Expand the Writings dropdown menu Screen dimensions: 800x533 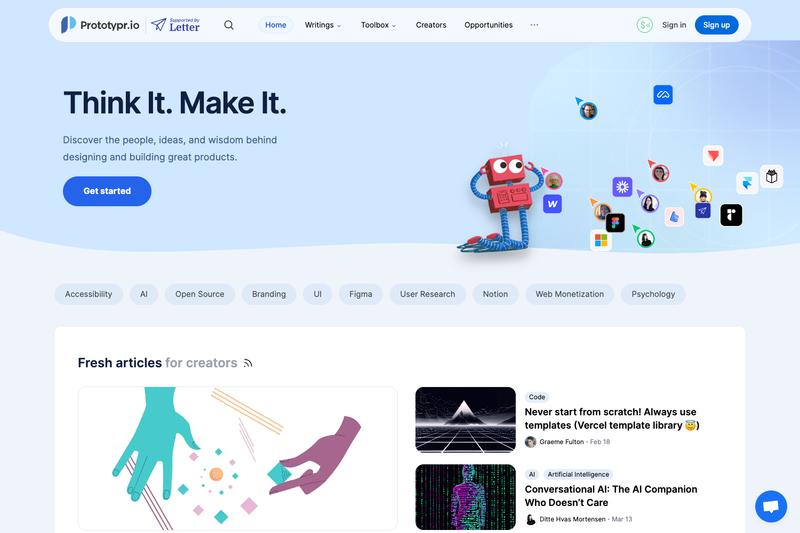click(x=323, y=25)
